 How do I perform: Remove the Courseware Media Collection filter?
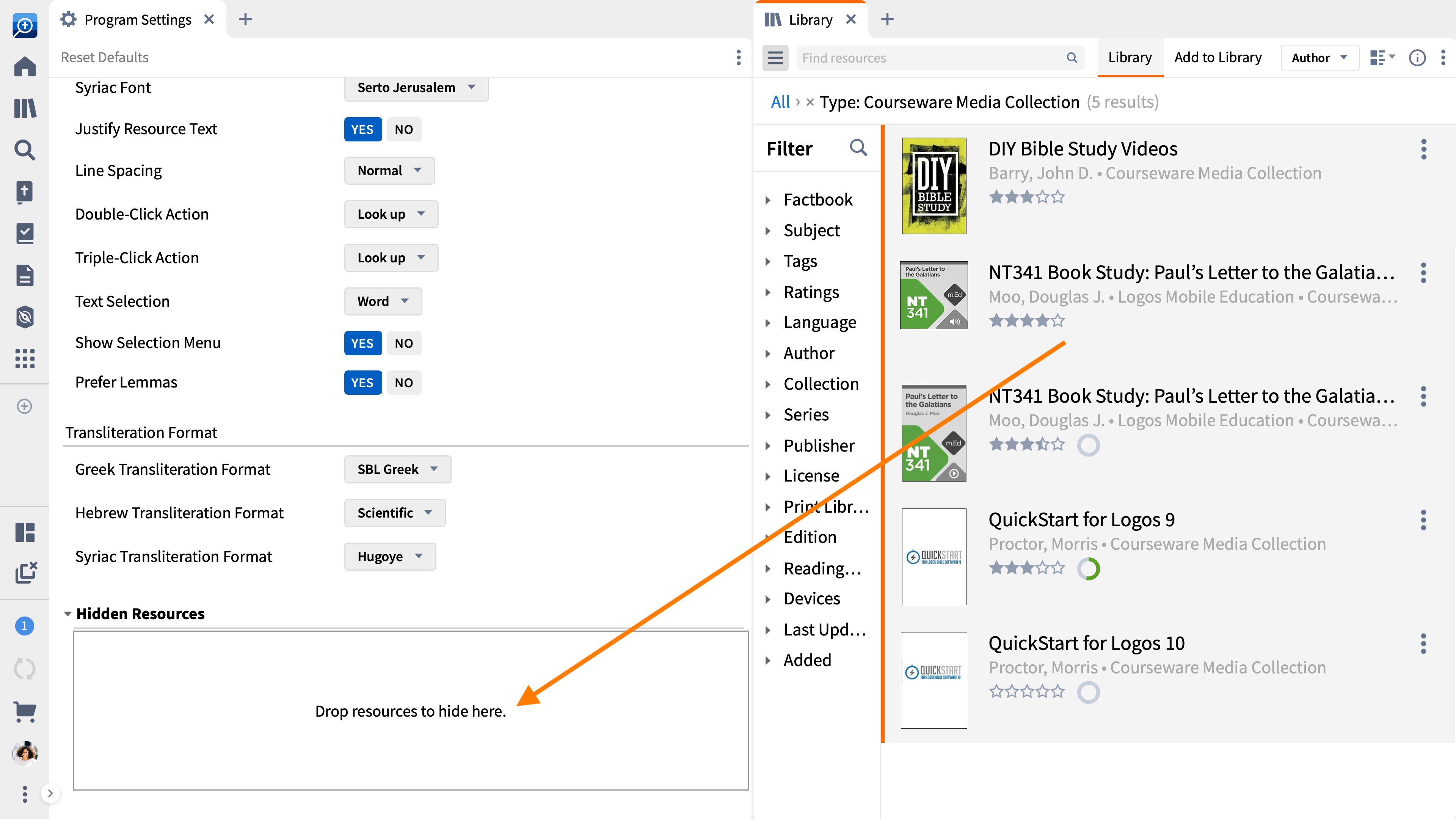[x=810, y=102]
